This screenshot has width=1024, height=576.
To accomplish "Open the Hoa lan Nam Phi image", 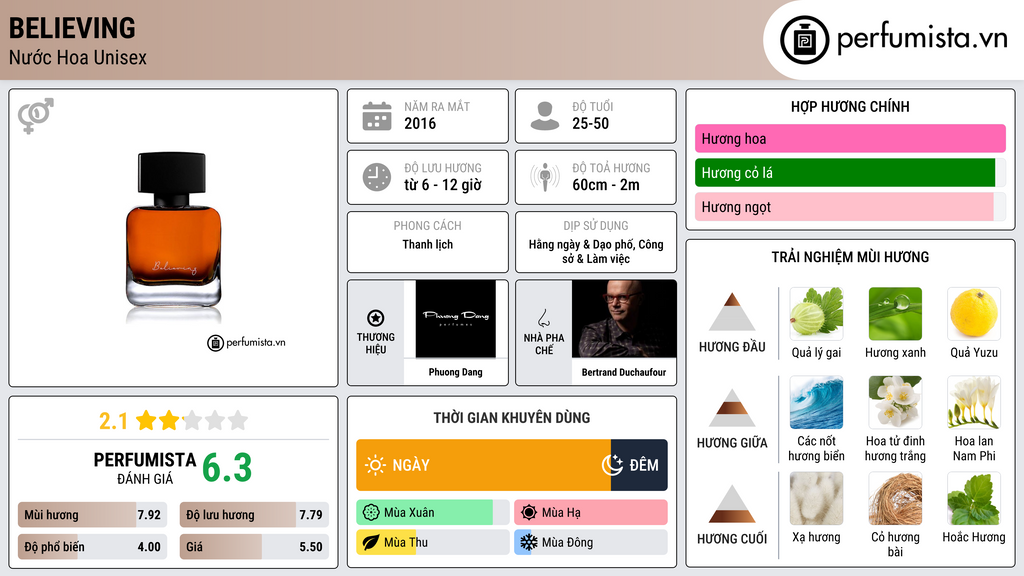I will 974,402.
